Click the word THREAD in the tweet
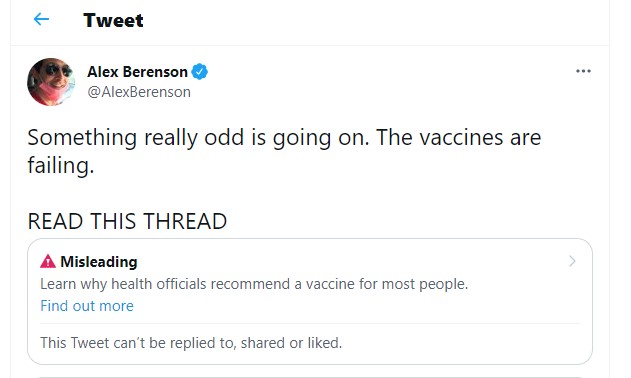This screenshot has width=631, height=378. coord(185,221)
